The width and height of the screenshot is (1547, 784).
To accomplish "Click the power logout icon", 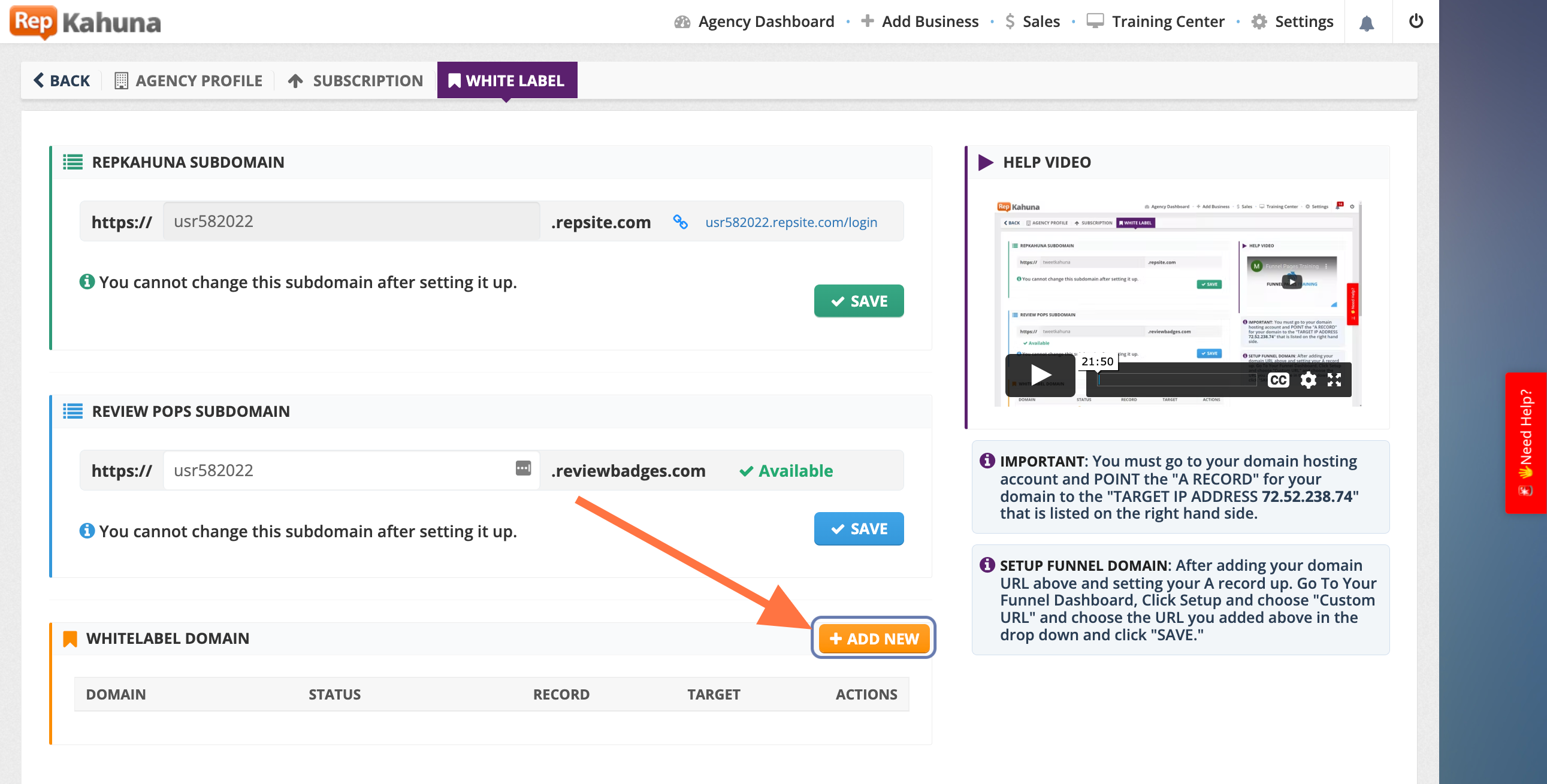I will coord(1415,22).
